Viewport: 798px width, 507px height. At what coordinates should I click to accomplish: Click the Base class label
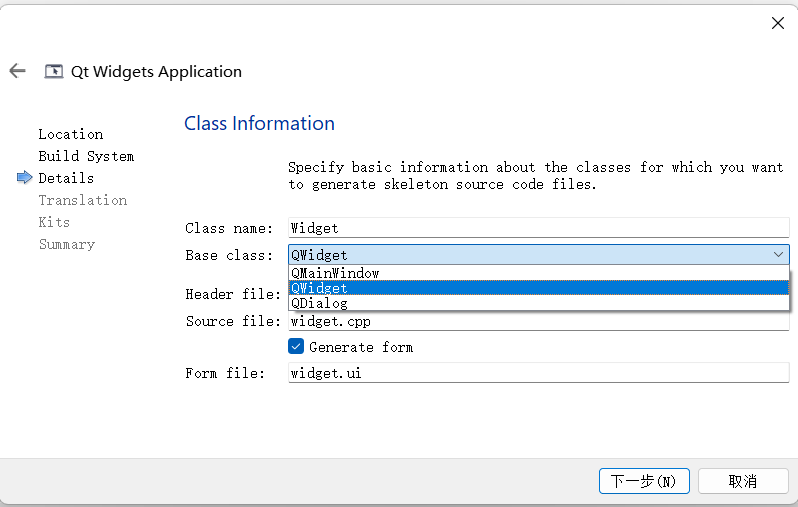[229, 255]
